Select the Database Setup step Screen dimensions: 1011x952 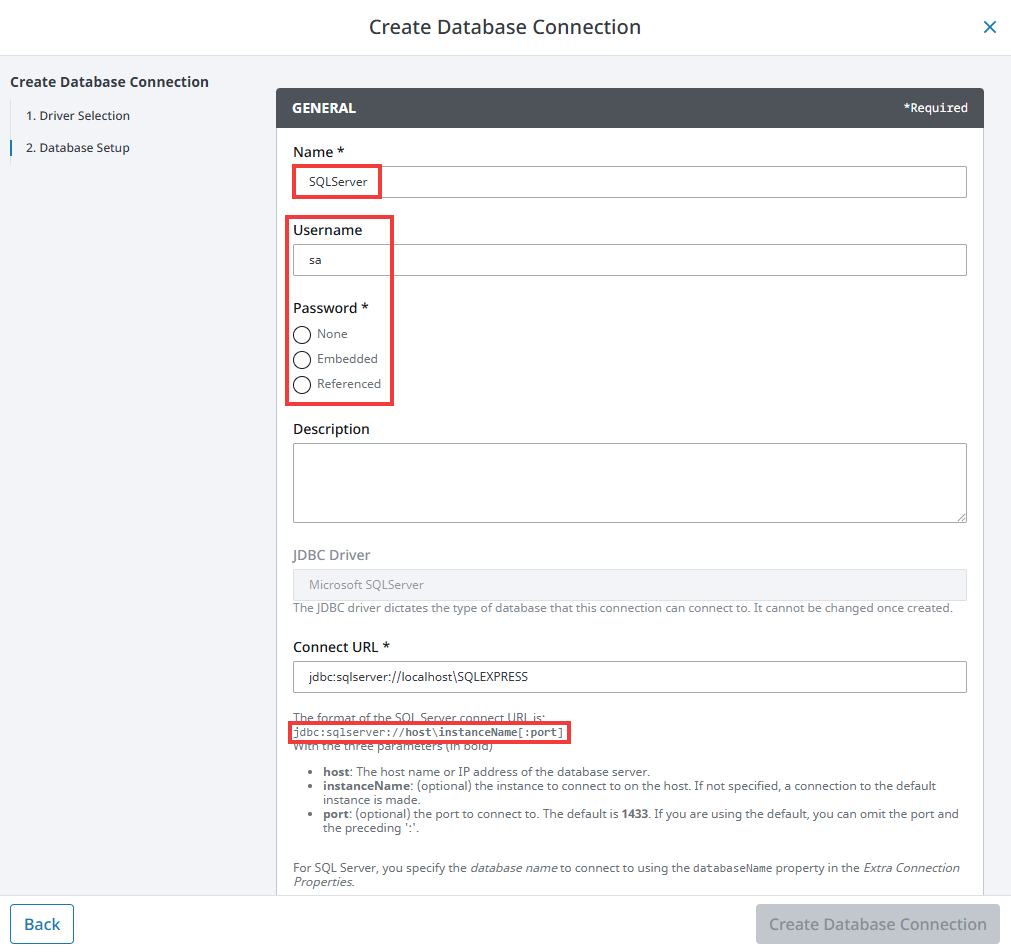click(78, 148)
